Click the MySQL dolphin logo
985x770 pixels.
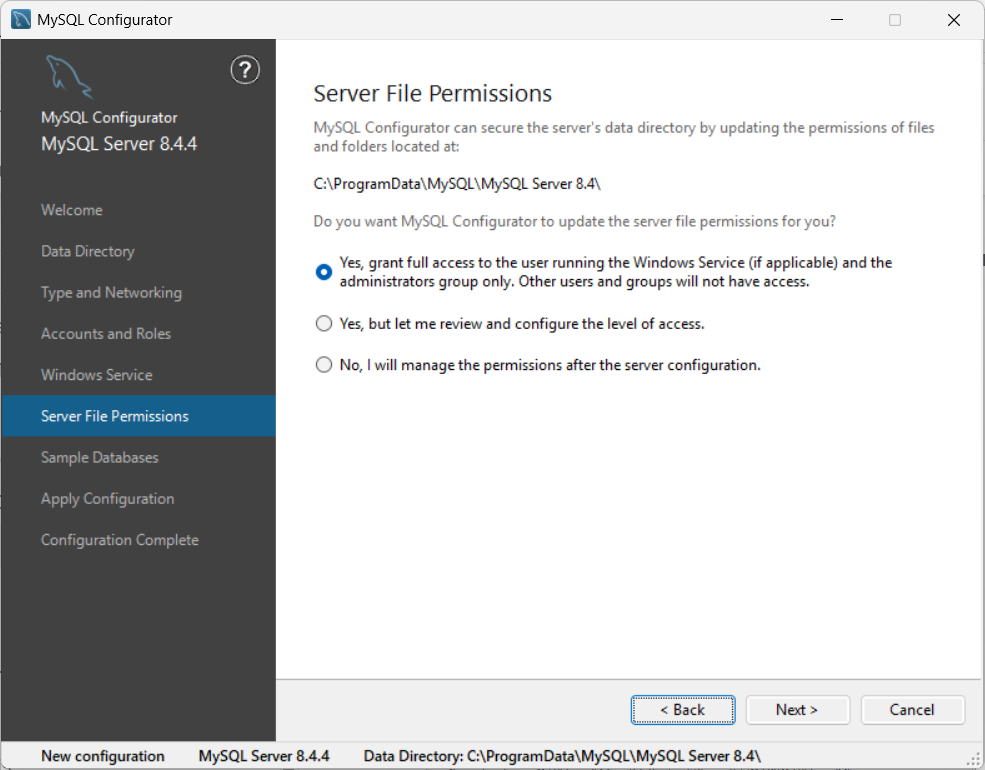click(x=66, y=75)
